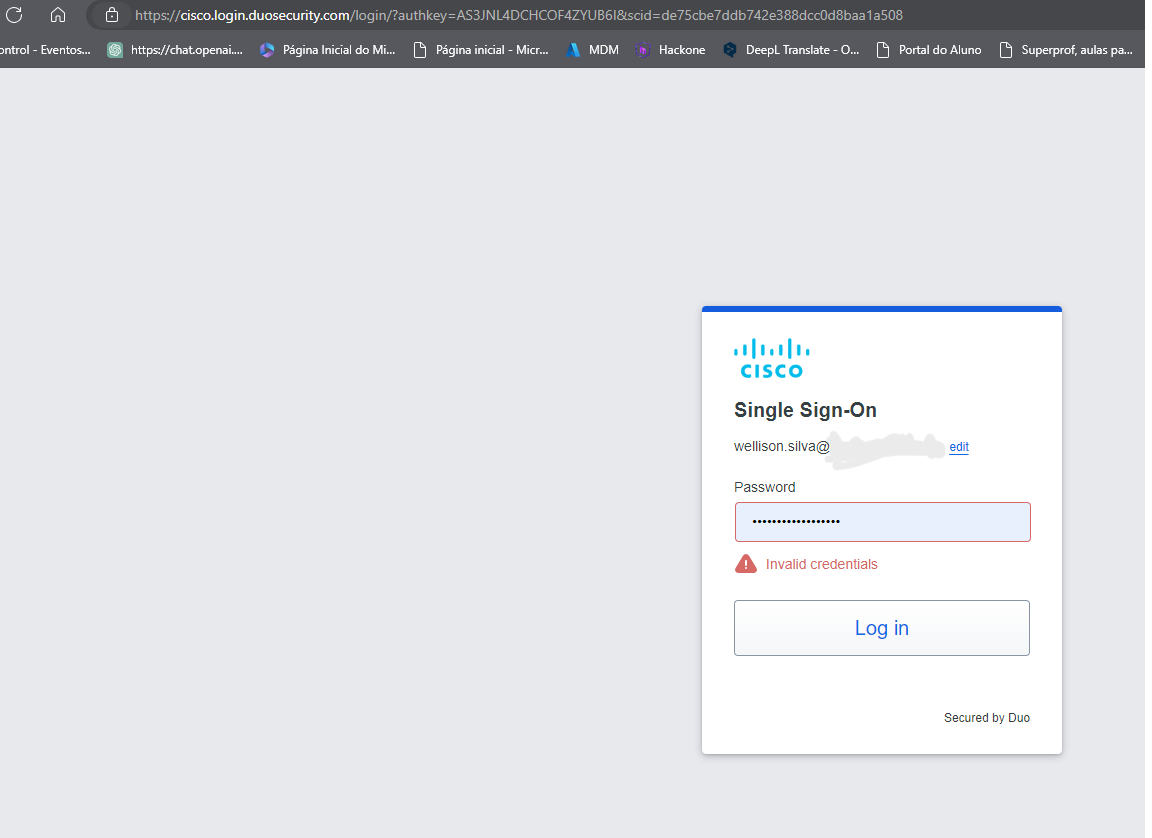Click the site security lock icon
The height and width of the screenshot is (838, 1152).
[x=110, y=15]
